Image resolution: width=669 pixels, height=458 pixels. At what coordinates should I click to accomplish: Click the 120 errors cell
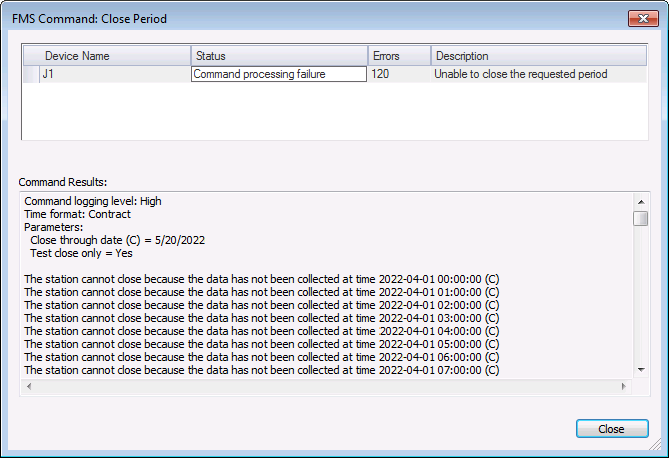tap(399, 74)
